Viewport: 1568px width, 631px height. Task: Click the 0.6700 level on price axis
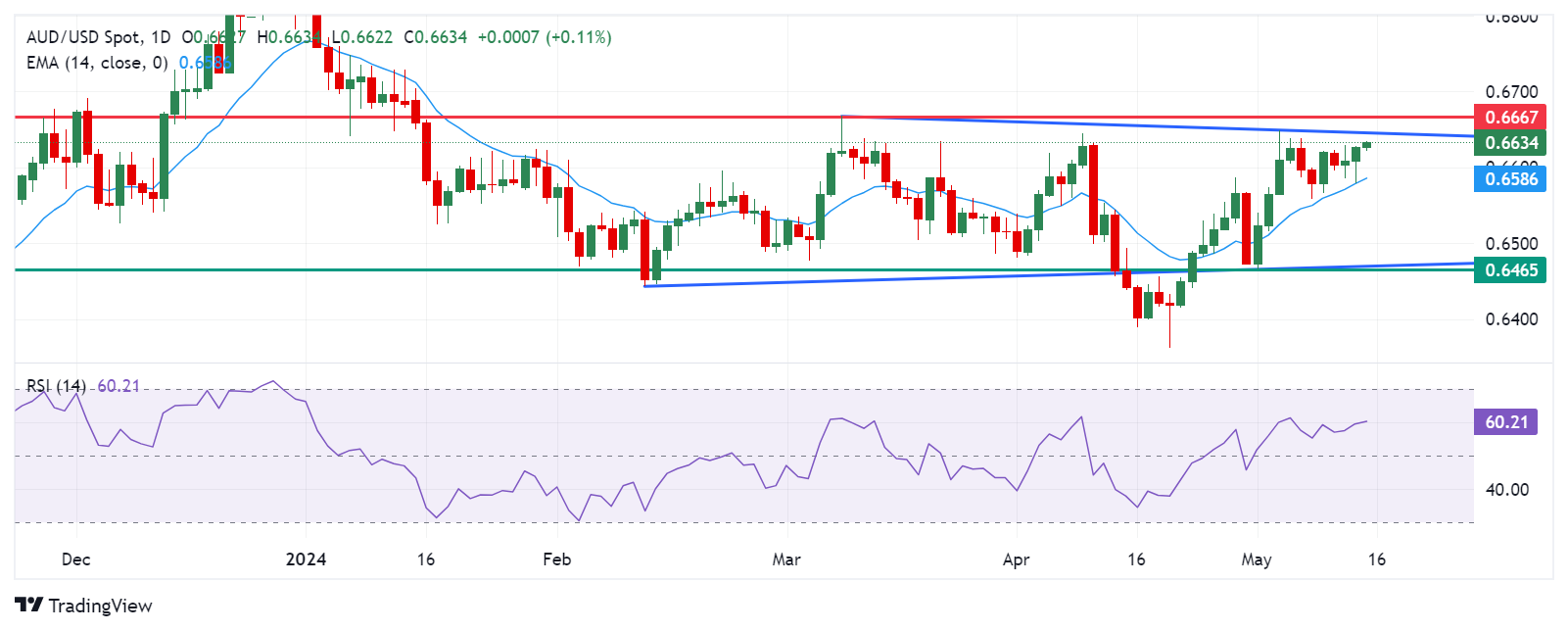(1511, 92)
